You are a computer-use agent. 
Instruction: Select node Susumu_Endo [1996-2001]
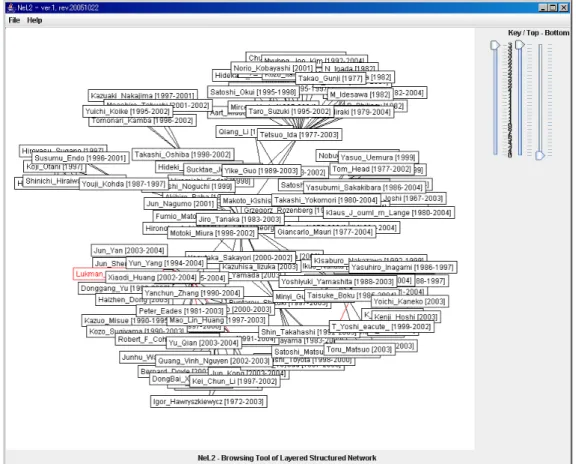coord(80,158)
